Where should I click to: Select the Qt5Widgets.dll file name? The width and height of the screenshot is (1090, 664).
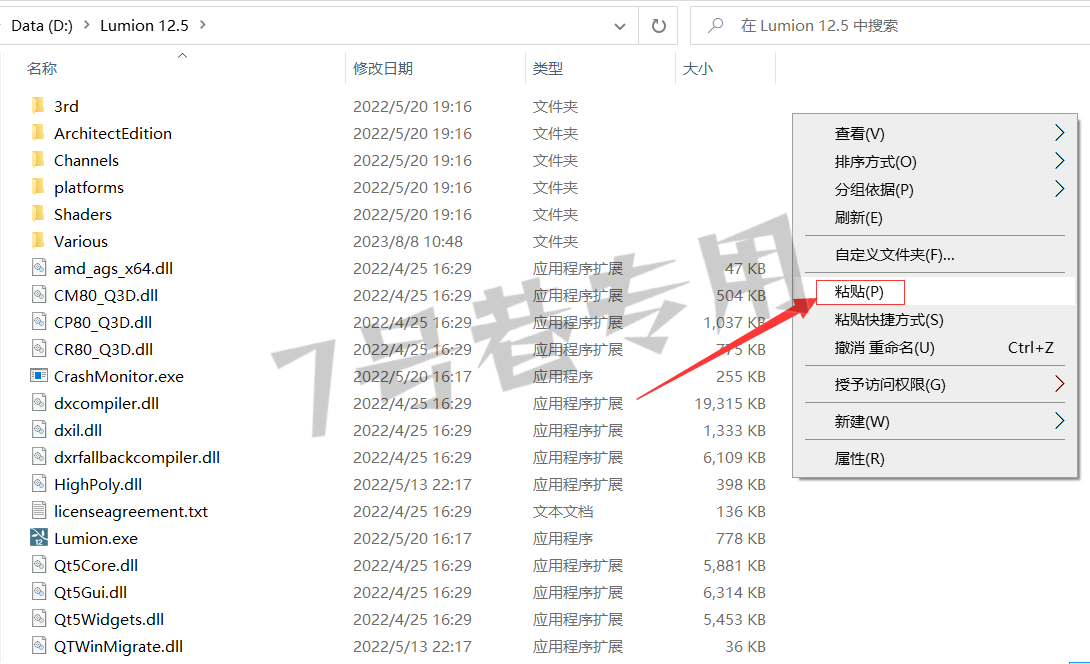click(109, 619)
